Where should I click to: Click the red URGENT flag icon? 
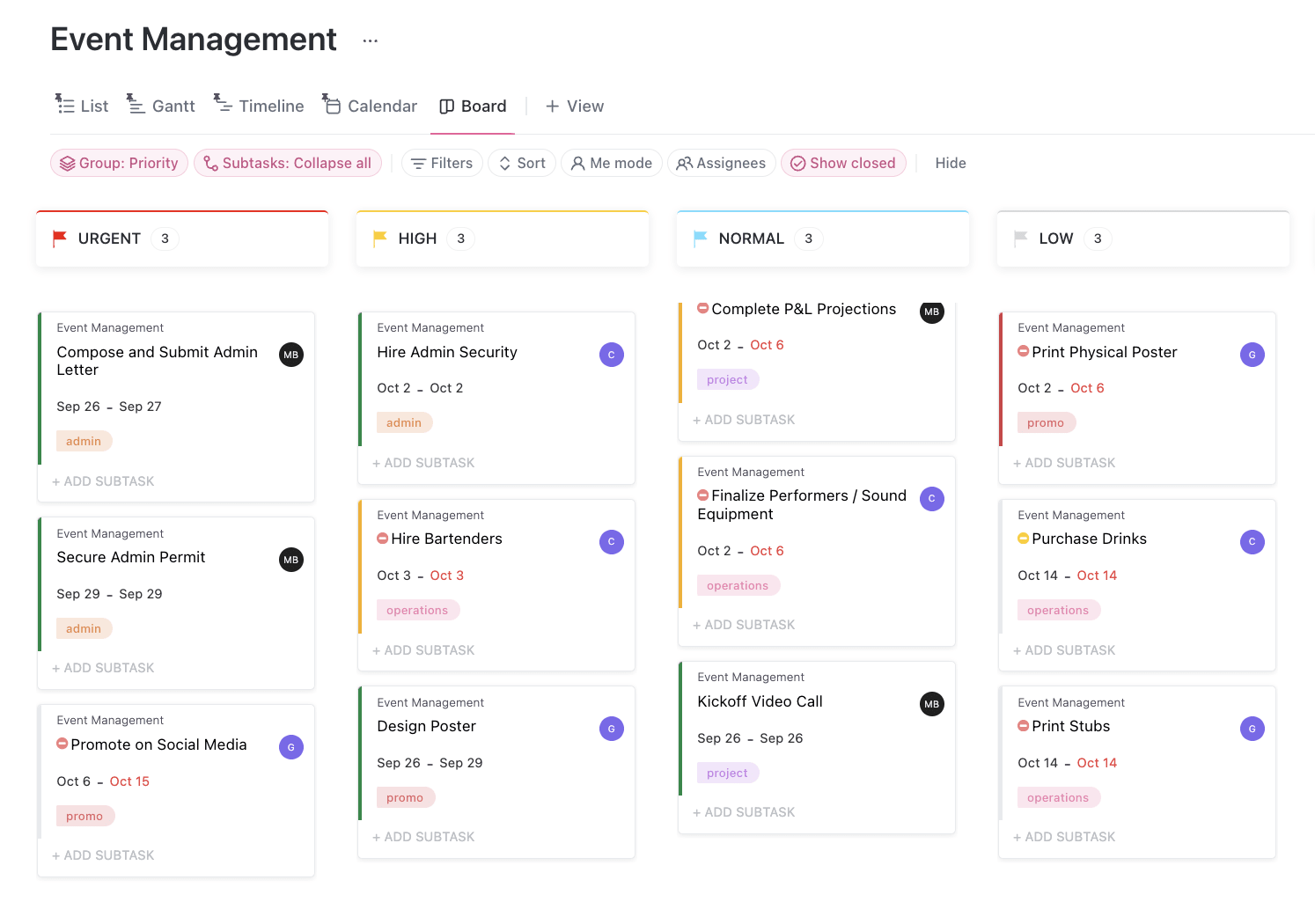pos(60,238)
